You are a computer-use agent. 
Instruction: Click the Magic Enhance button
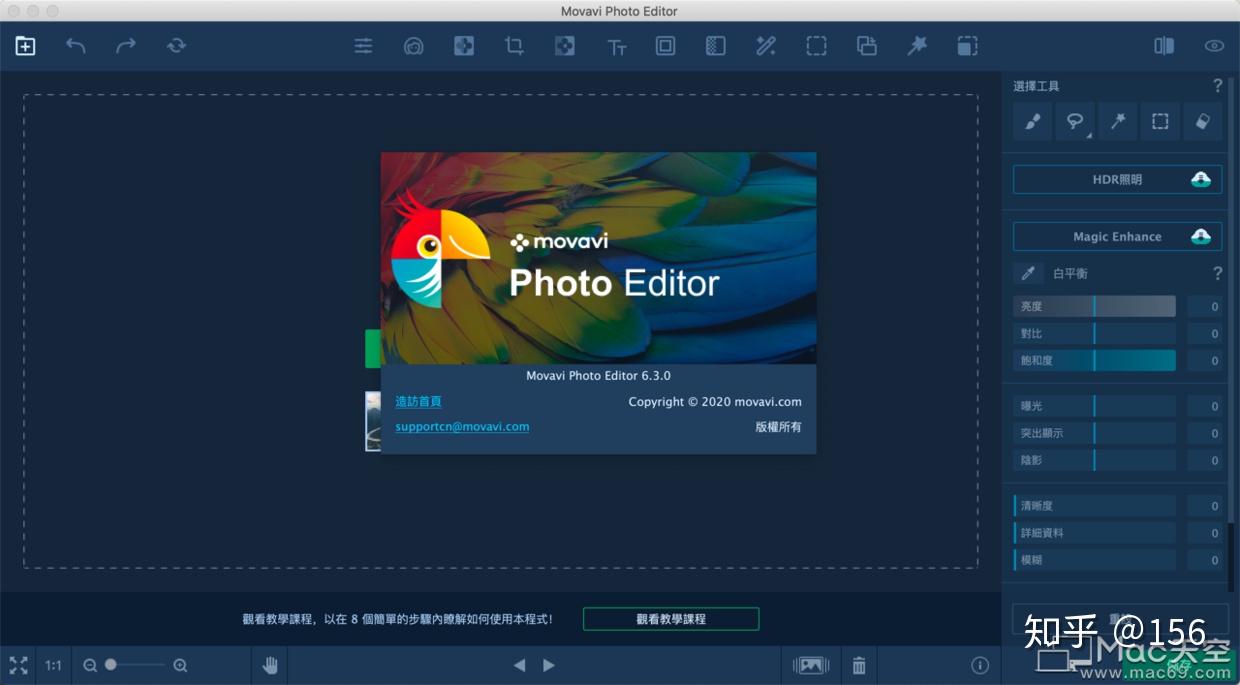1117,236
